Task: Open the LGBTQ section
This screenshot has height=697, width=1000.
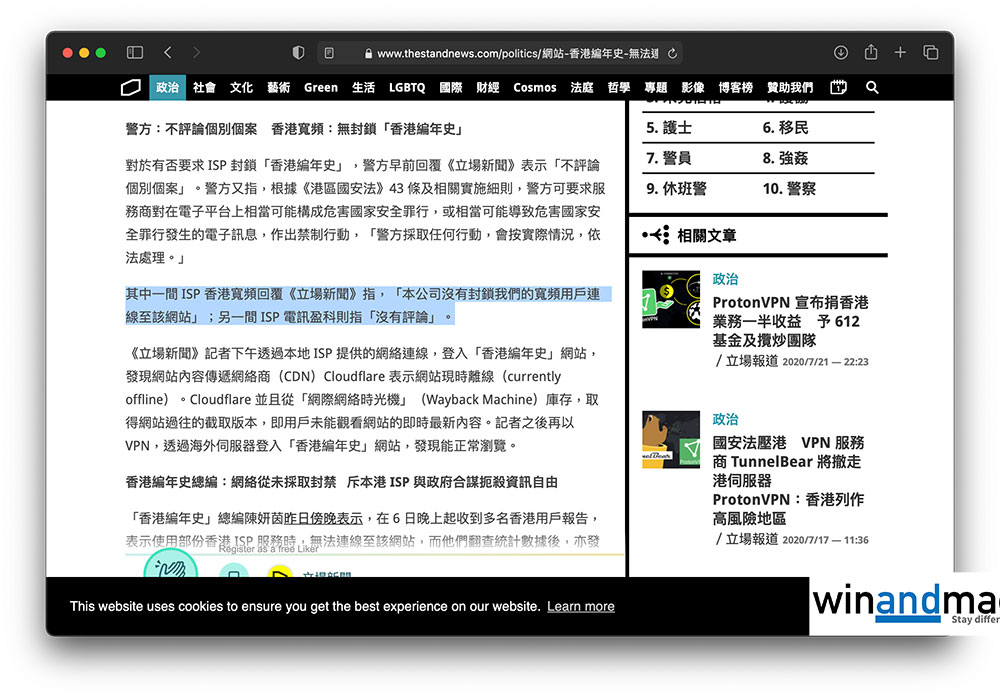Action: tap(407, 88)
